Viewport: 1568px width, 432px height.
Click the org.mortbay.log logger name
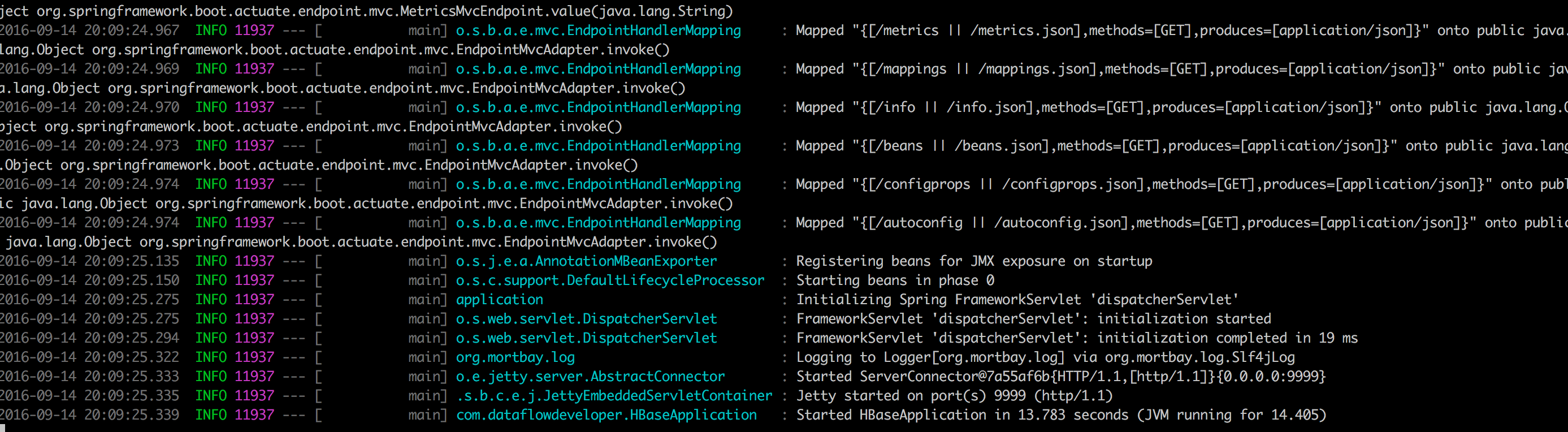pos(515,358)
